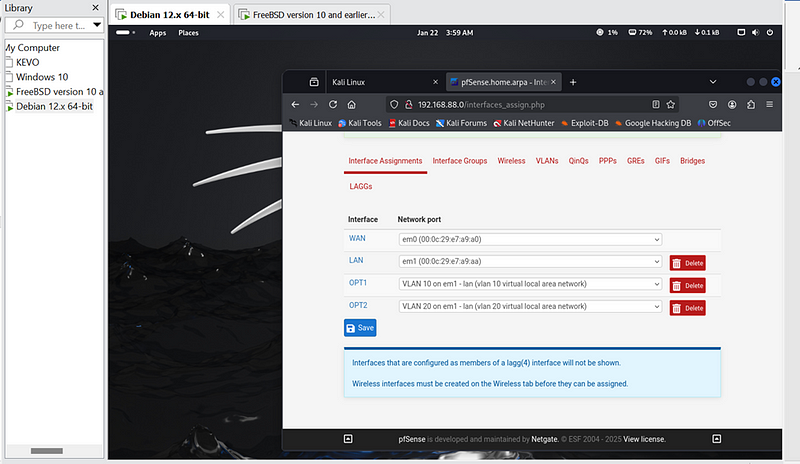800x464 pixels.
Task: Open the OPT1 interface link
Action: (358, 283)
